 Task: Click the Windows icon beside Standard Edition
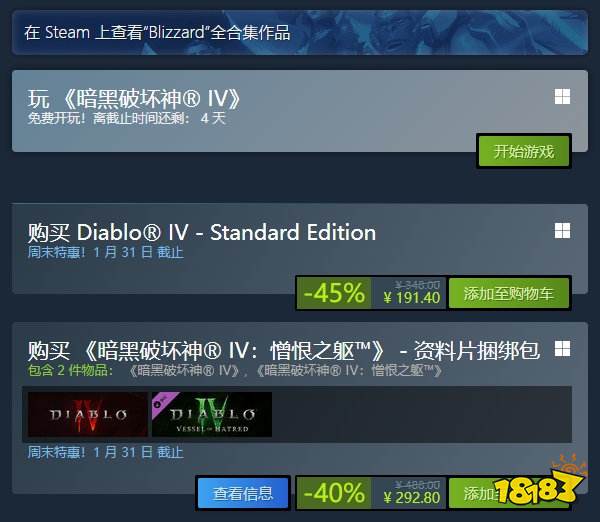(562, 231)
